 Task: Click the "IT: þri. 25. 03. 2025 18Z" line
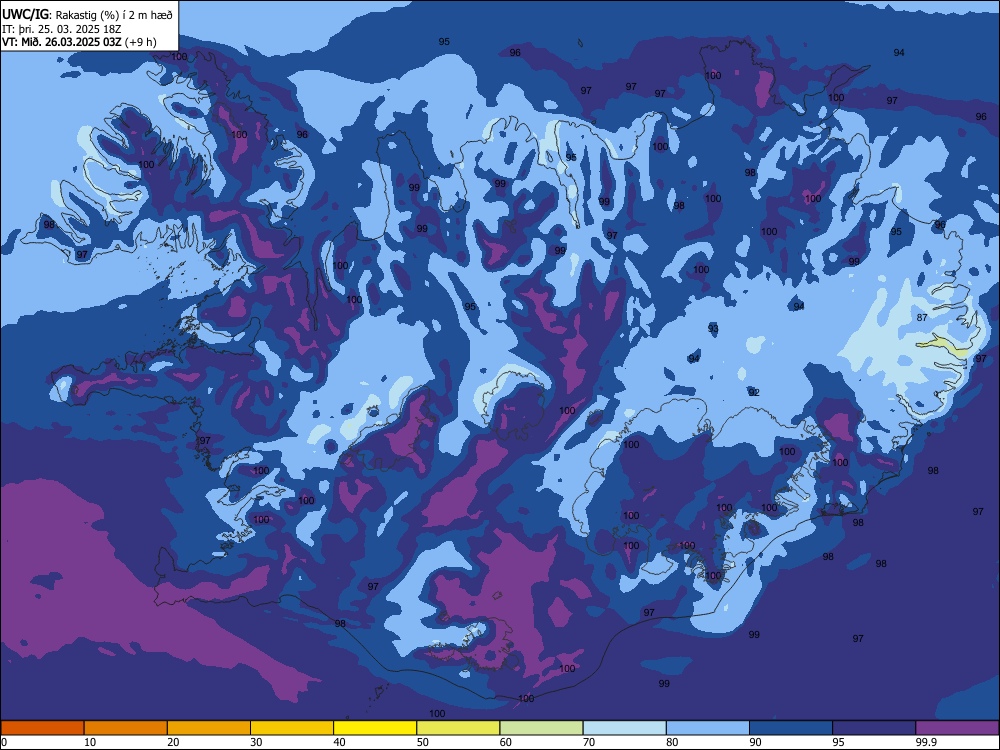(x=61, y=29)
